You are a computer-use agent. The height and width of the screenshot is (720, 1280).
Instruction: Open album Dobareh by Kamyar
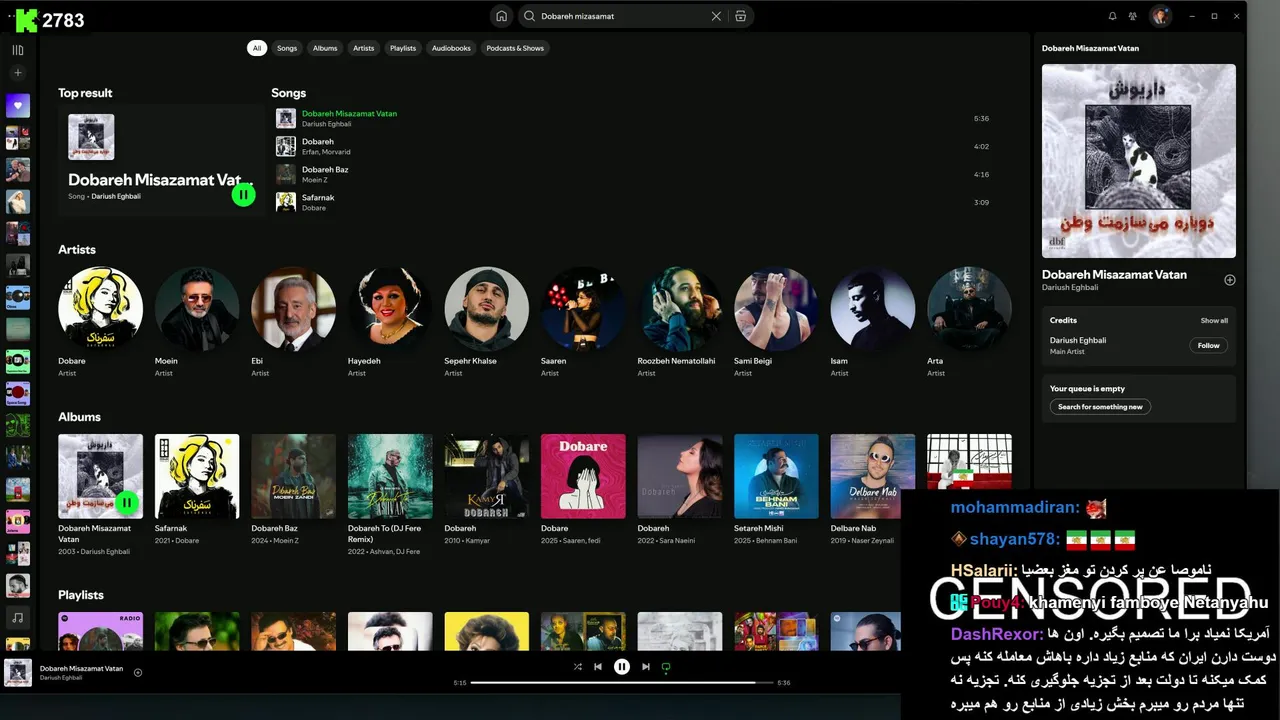[x=486, y=476]
